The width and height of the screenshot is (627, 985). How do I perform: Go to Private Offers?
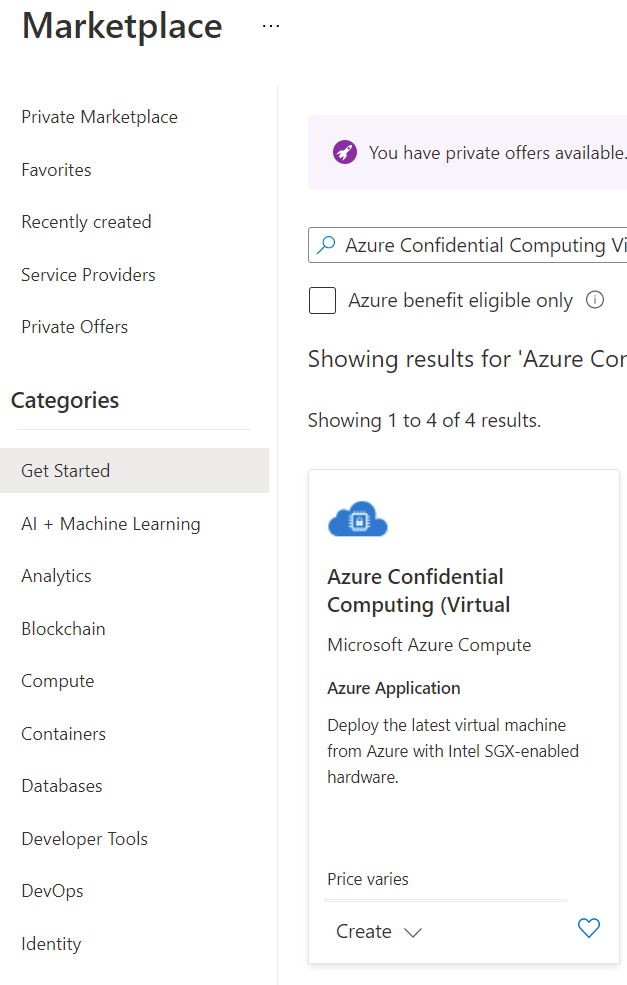coord(74,326)
